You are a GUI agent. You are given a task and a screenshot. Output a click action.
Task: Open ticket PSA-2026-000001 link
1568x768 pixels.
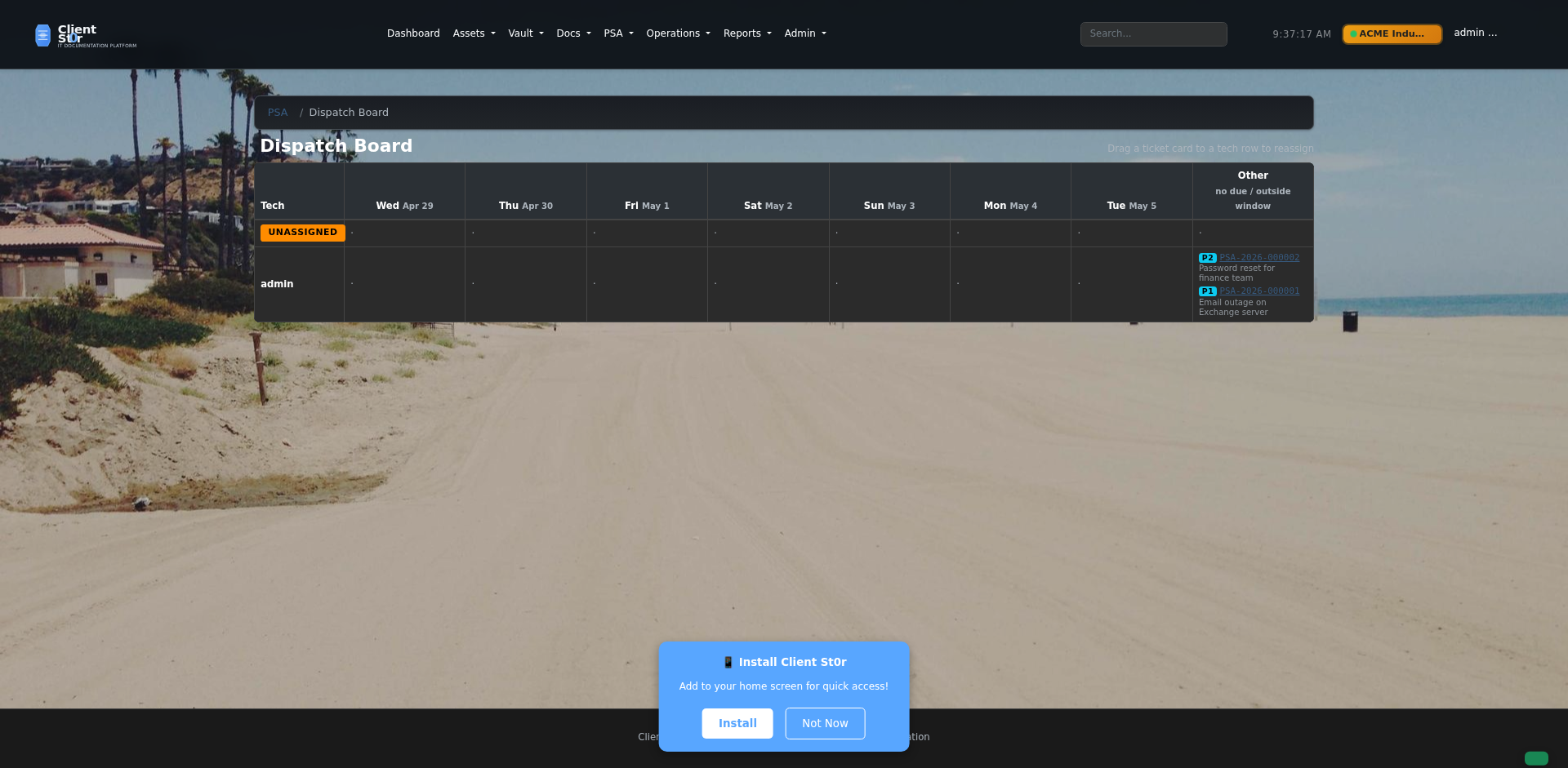tap(1259, 291)
